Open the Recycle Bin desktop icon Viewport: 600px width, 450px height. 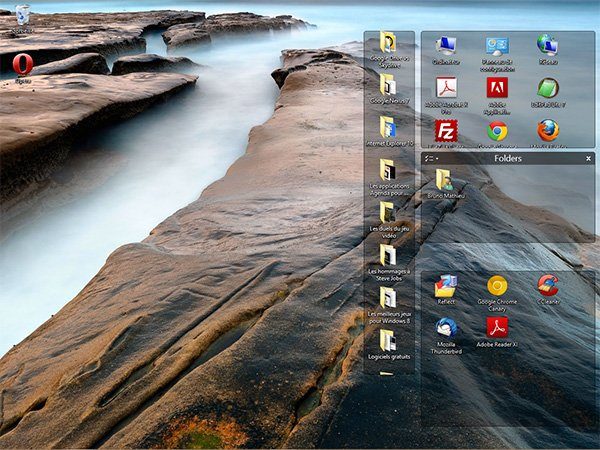click(23, 18)
